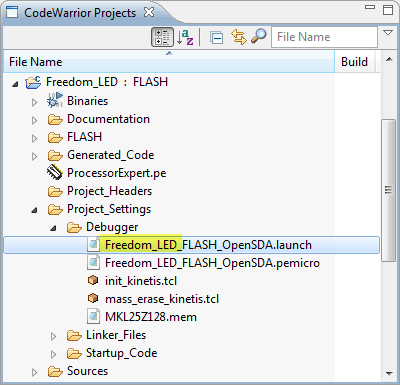Image resolution: width=400 pixels, height=385 pixels.
Task: Collapse the Freedom_LED project node
Action: point(15,84)
